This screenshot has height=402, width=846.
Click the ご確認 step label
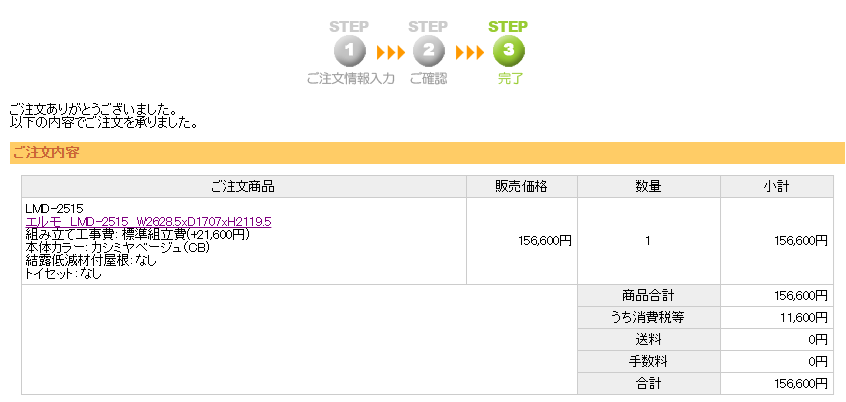[428, 79]
